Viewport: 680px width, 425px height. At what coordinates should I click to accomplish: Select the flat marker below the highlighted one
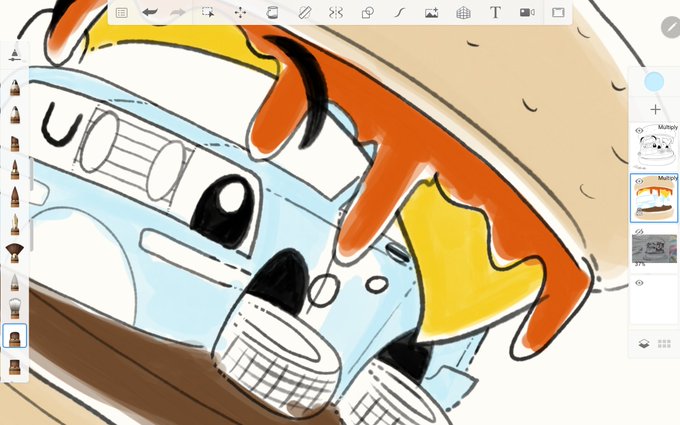click(x=15, y=366)
